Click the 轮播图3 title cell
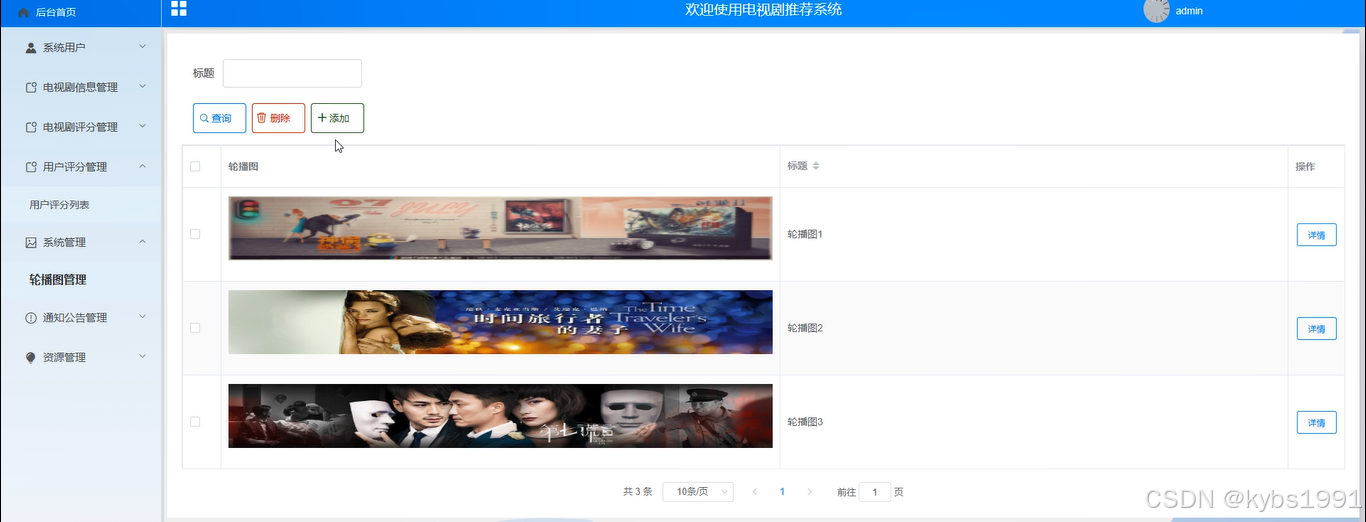 coord(805,422)
